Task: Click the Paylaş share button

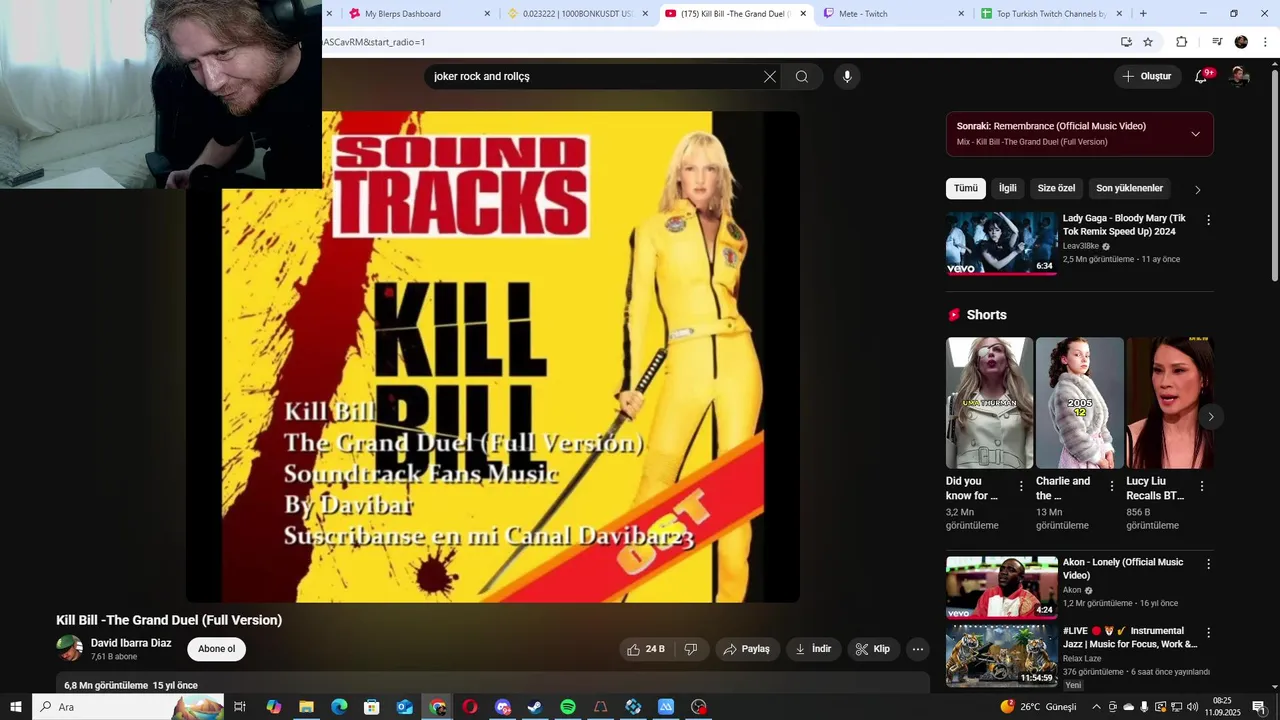Action: tap(747, 649)
